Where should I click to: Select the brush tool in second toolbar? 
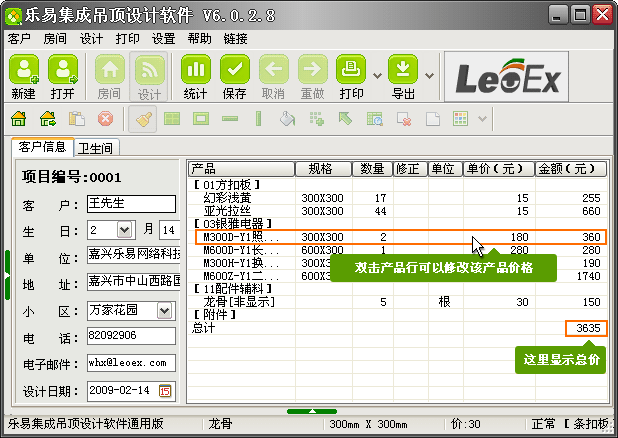tap(143, 119)
